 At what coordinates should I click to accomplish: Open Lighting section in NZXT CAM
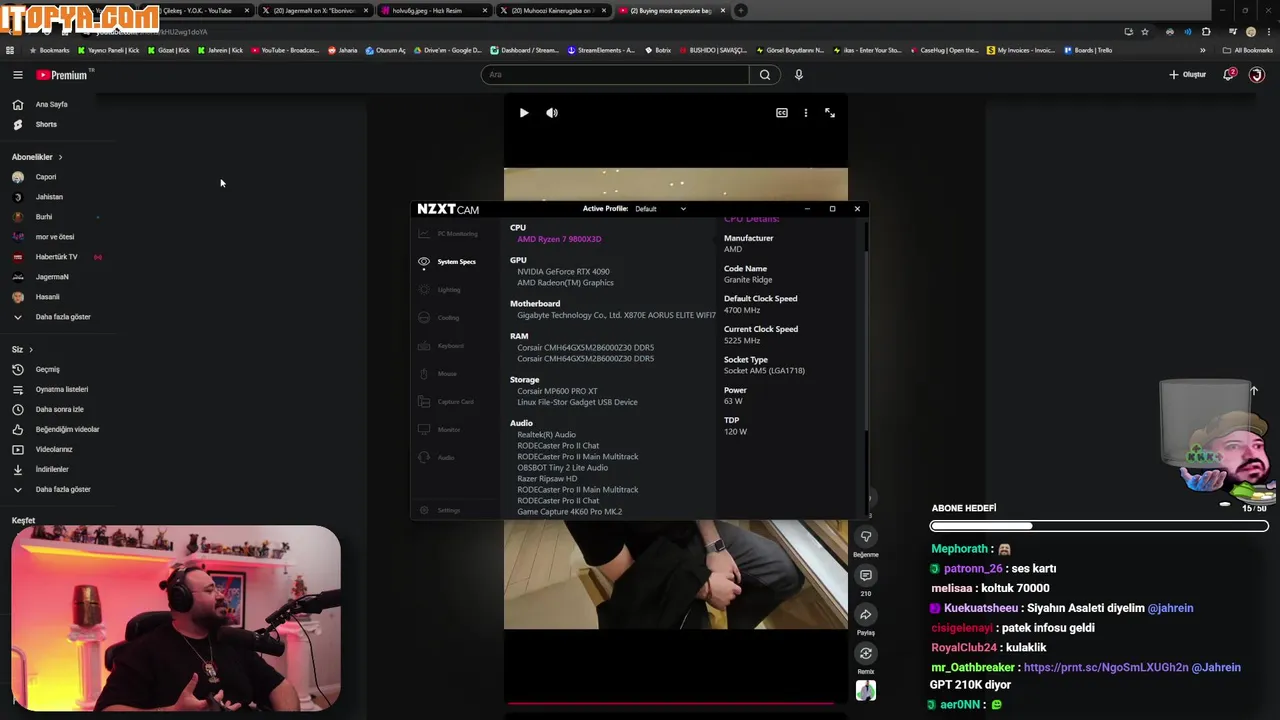pos(440,290)
